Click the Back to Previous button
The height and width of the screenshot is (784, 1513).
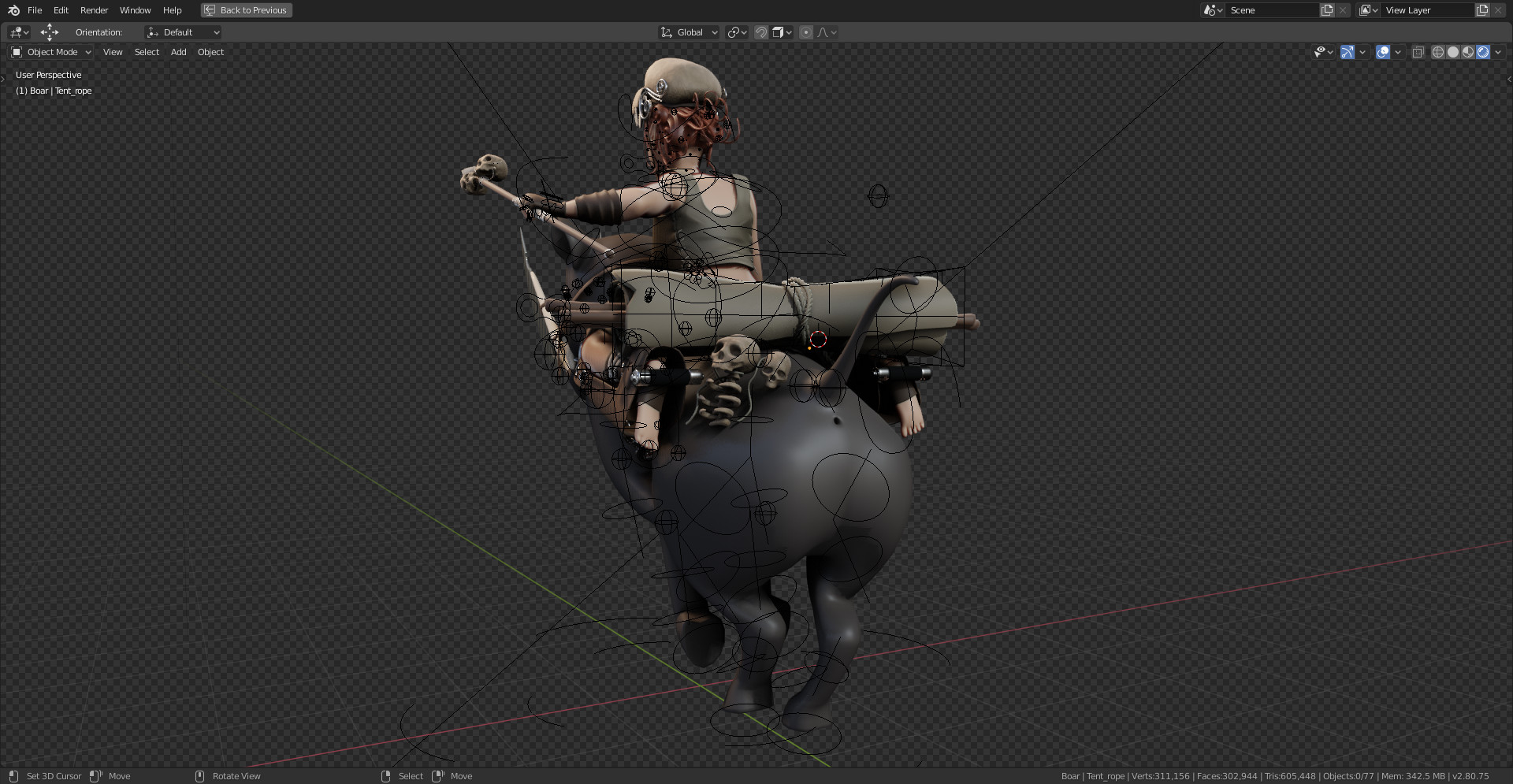point(247,10)
